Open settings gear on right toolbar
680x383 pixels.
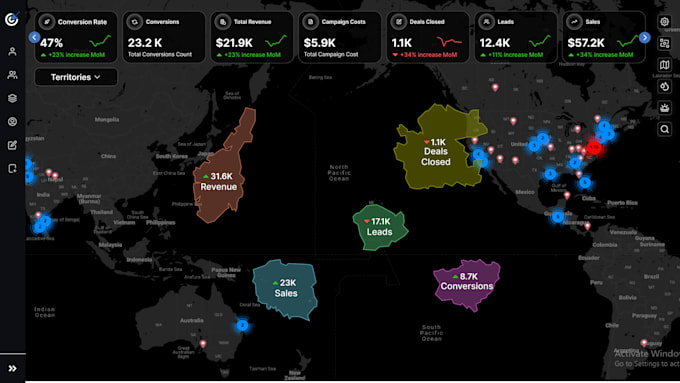pos(664,22)
